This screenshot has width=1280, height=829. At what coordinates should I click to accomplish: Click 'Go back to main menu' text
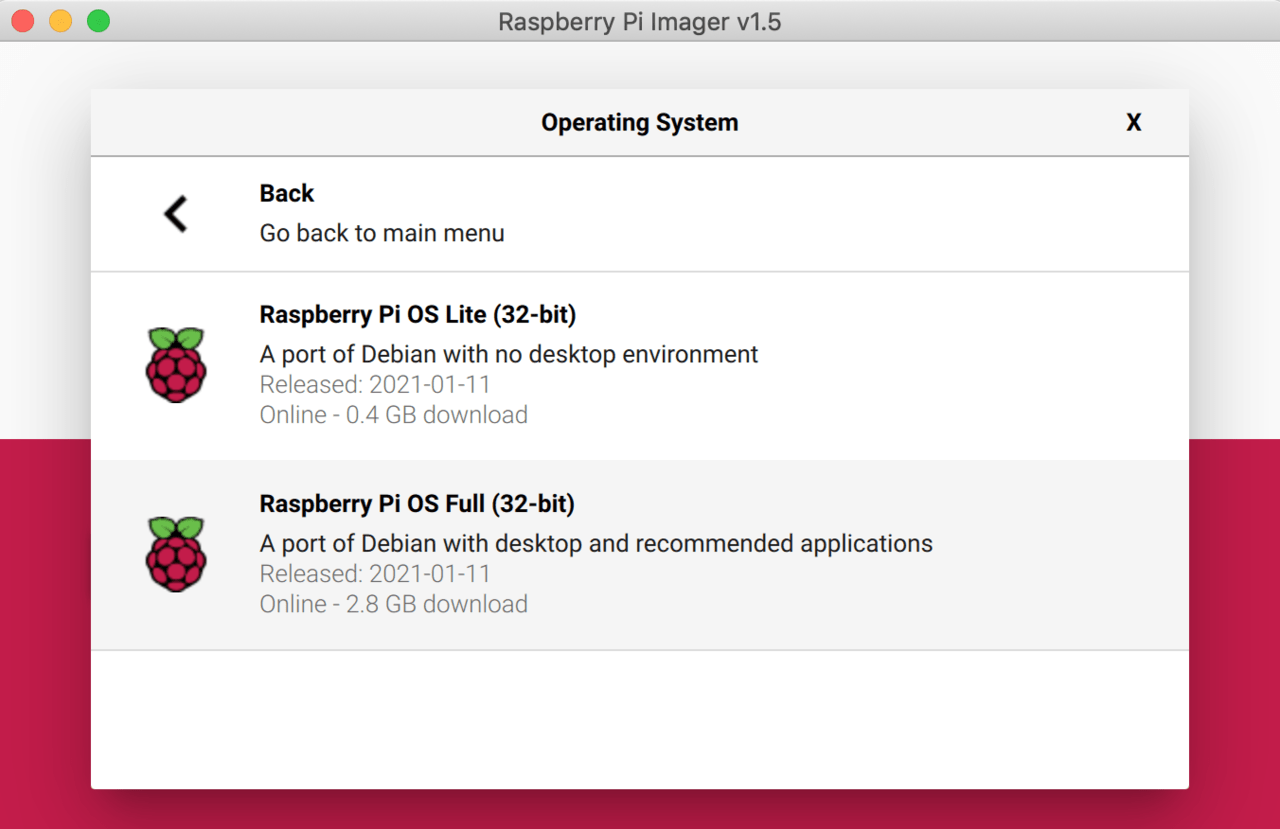pos(382,233)
